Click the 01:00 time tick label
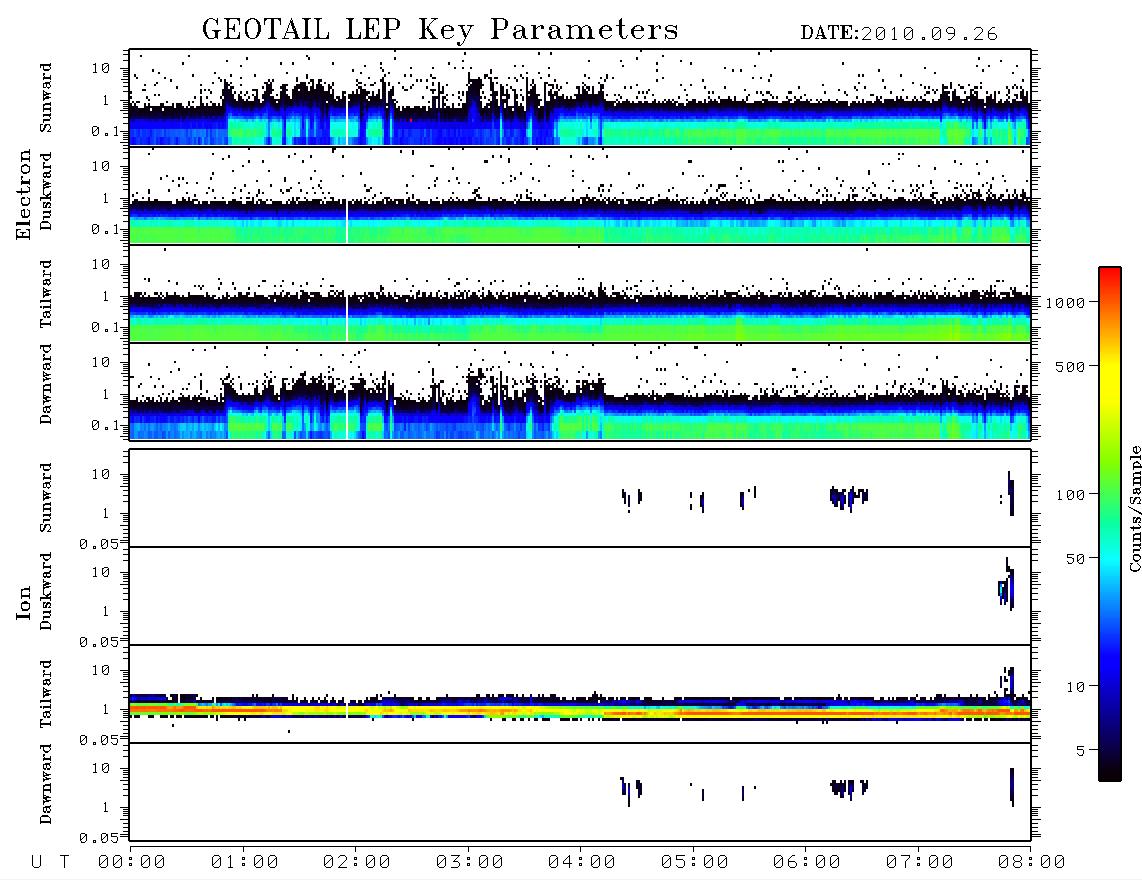 (245, 863)
